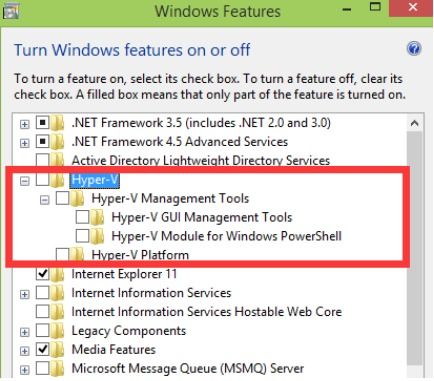Viewport: 434px width, 381px height.
Task: Click the Hyper-V Module for PowerShell folder icon
Action: click(98, 236)
